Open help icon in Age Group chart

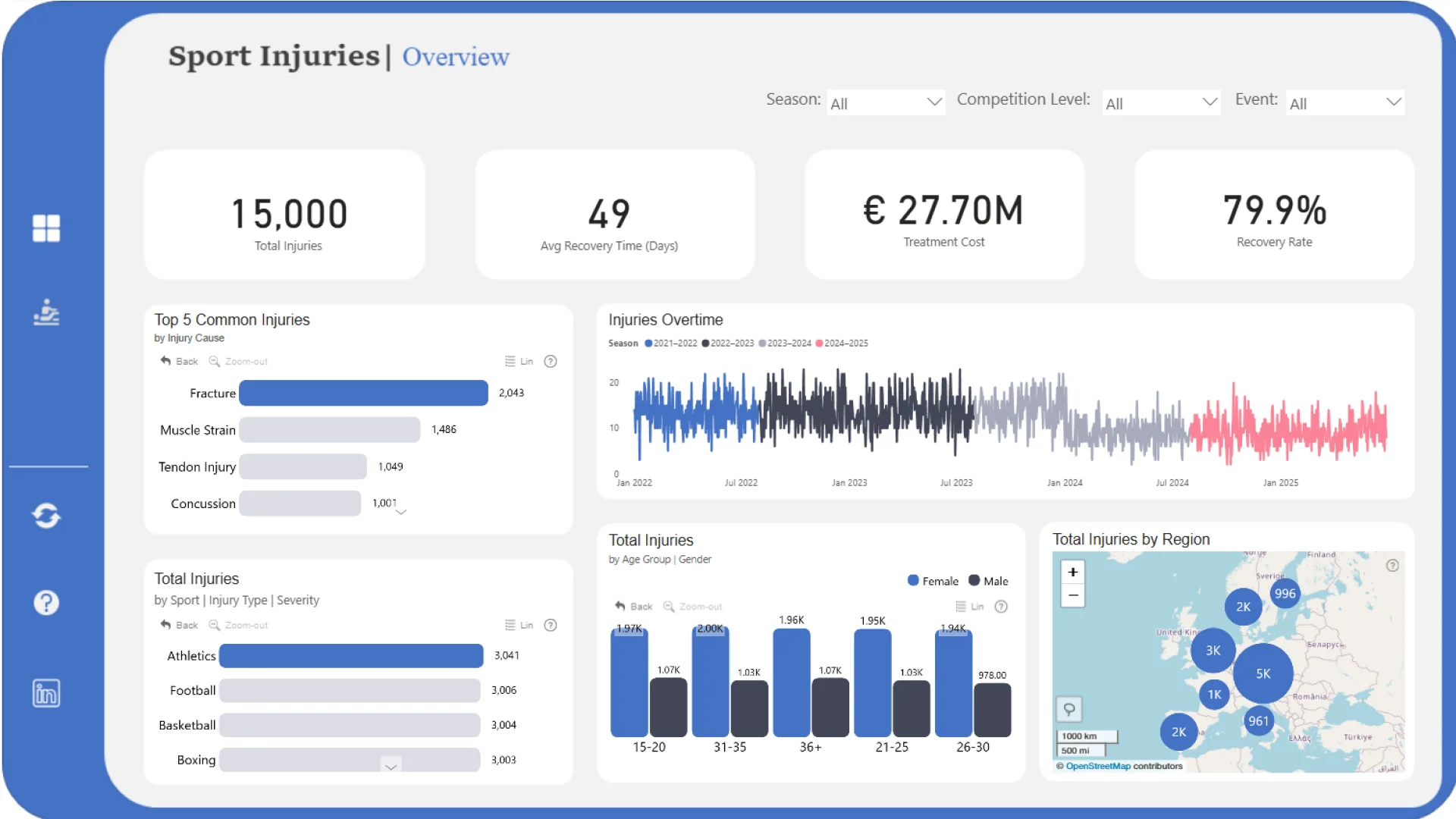[x=1001, y=606]
